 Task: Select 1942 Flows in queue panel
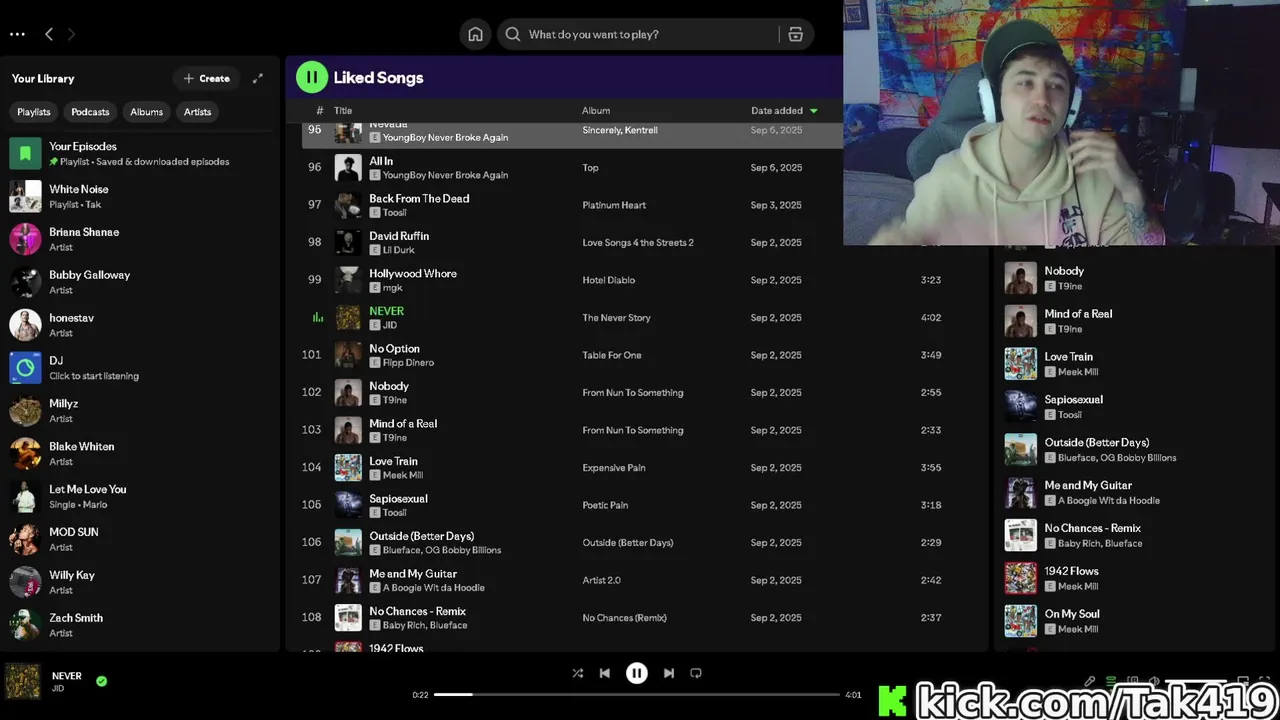tap(1071, 571)
